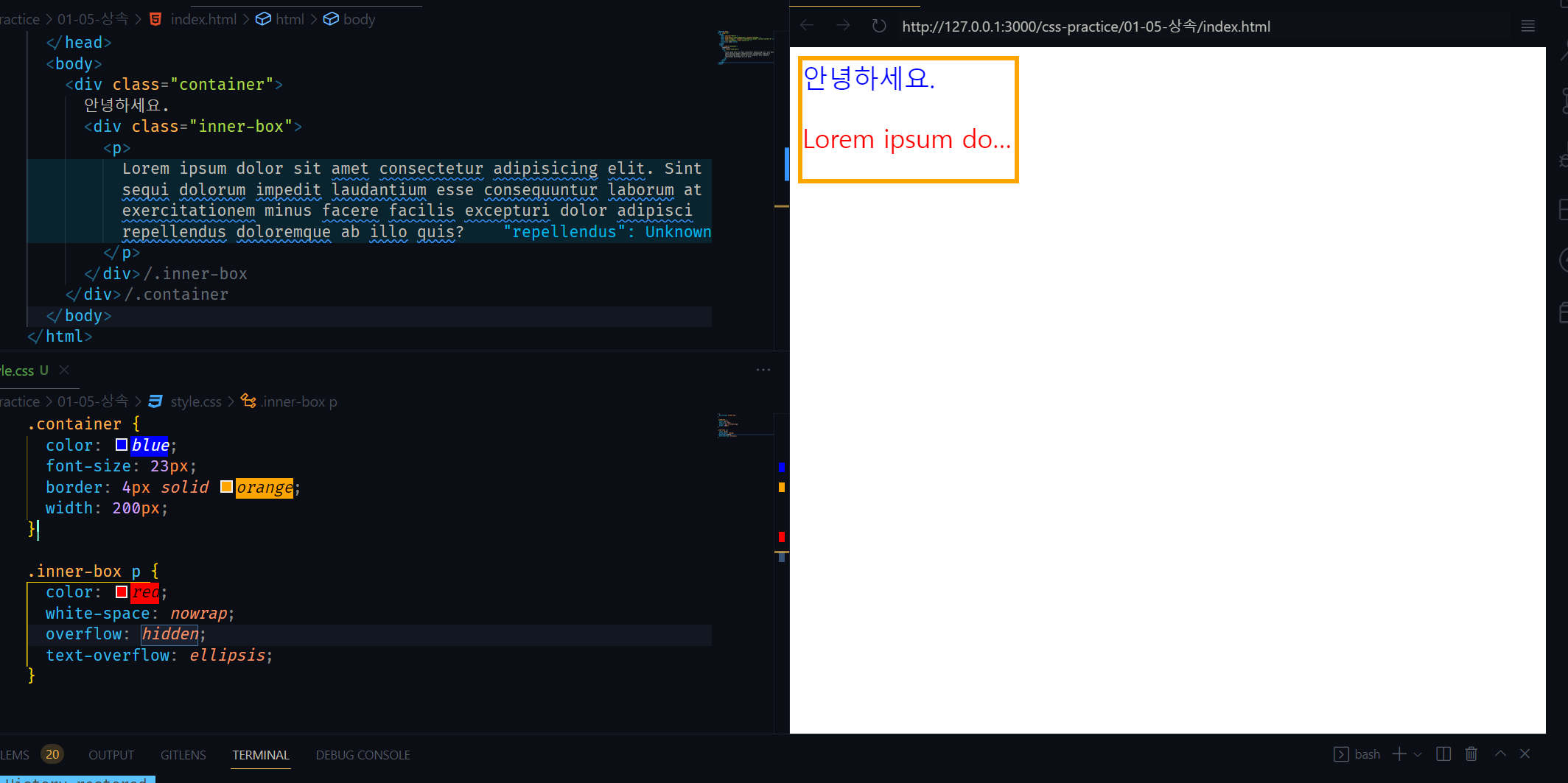Click the HTML5 file icon in the breadcrumb

[155, 19]
